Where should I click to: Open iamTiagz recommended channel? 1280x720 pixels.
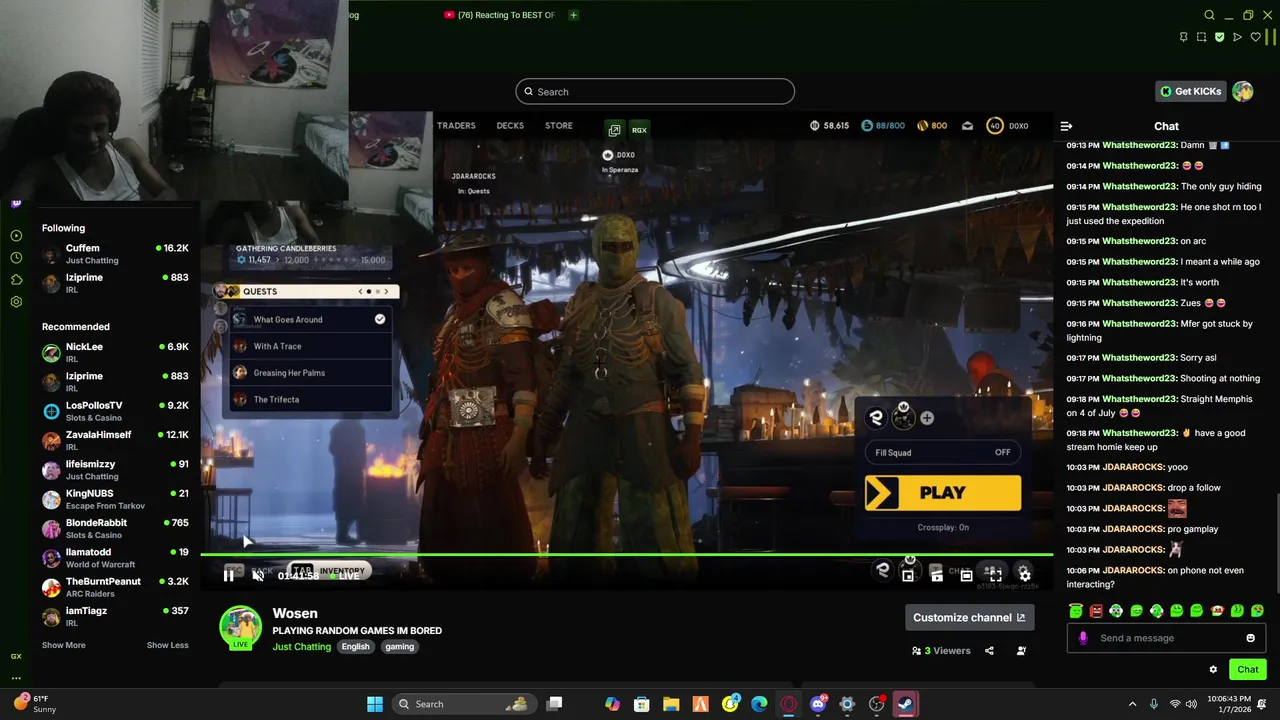[115, 616]
